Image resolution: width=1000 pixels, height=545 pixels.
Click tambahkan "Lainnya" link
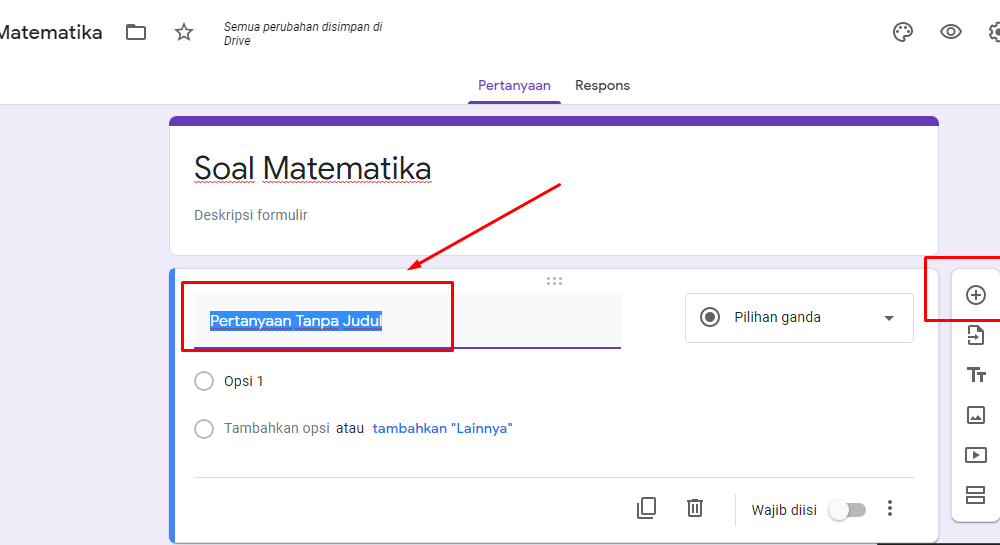tap(443, 428)
